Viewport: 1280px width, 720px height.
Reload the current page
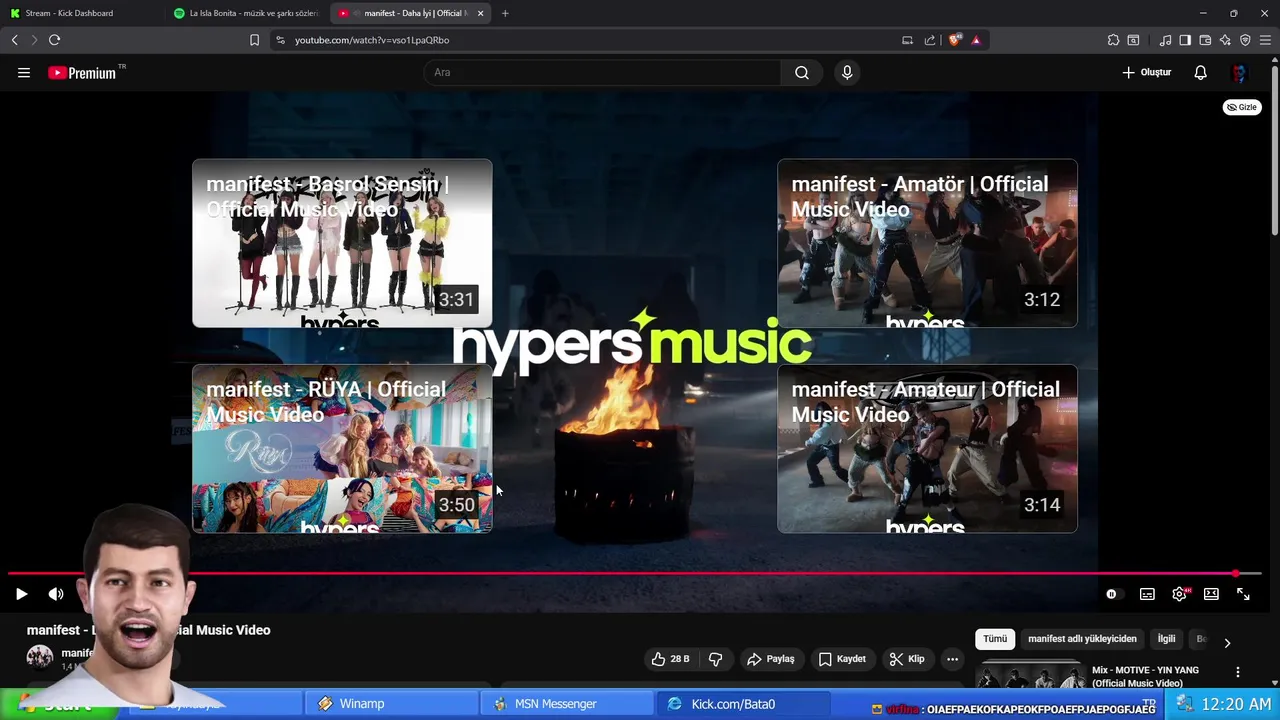[54, 40]
